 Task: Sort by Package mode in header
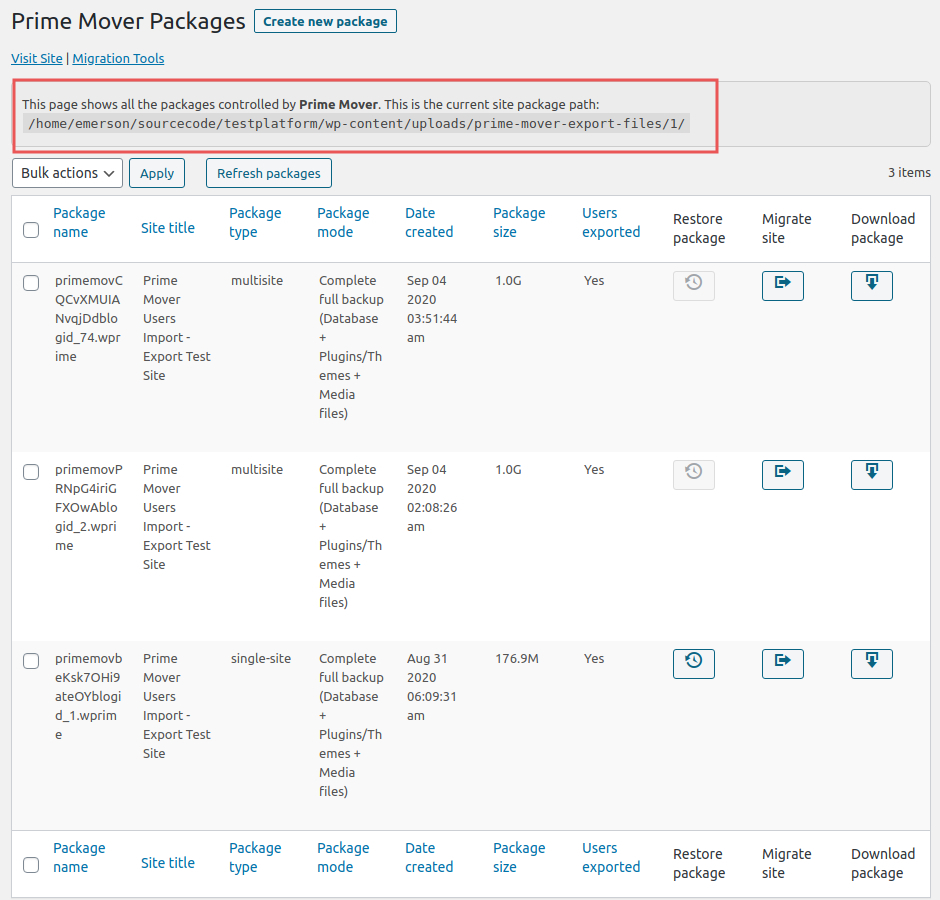coord(343,222)
